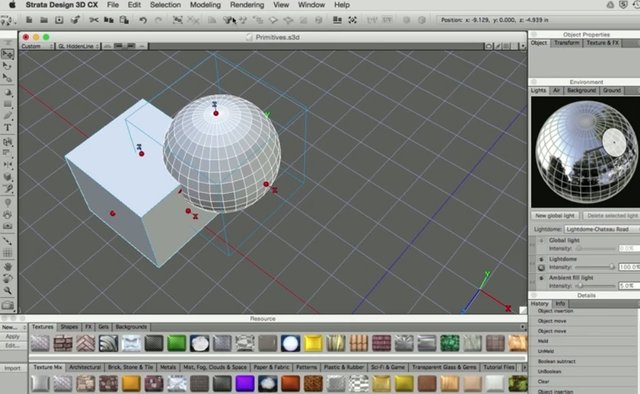This screenshot has width=640, height=394.
Task: Click the Paste clipboard toolbar icon
Action: (124, 20)
